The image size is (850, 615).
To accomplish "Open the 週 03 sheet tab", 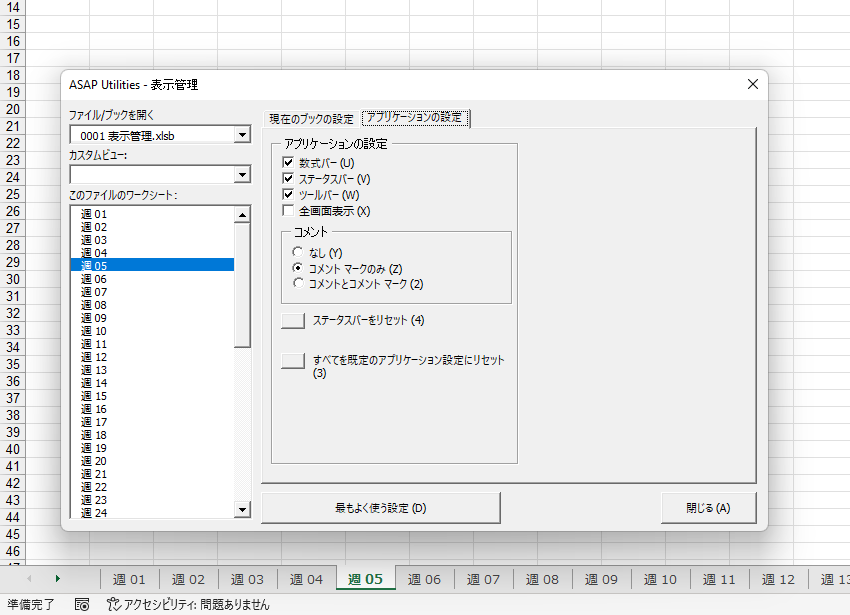I will pos(247,579).
